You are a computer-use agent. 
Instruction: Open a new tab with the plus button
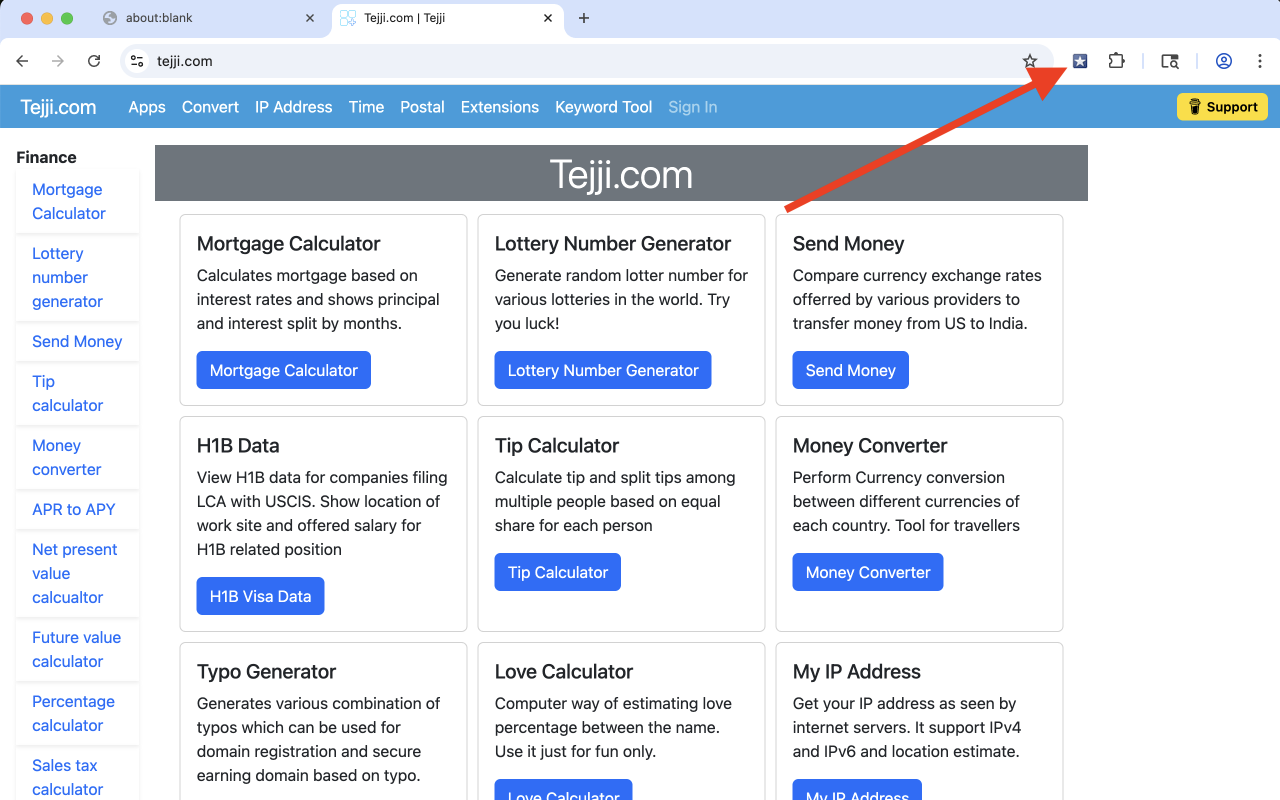point(584,17)
